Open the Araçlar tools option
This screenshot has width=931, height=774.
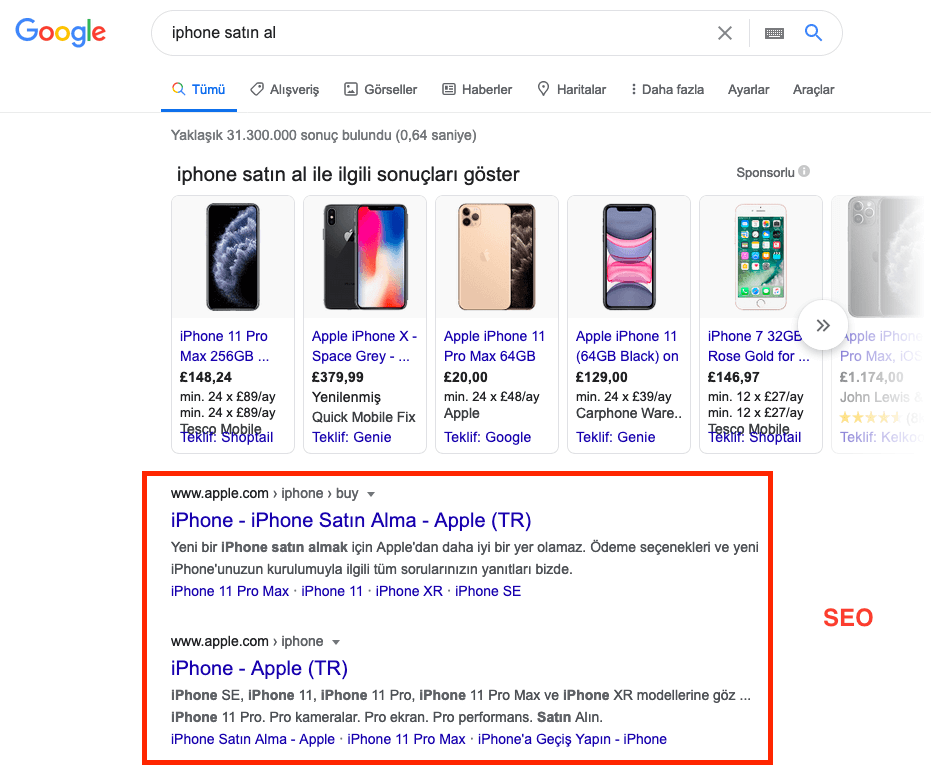[813, 89]
